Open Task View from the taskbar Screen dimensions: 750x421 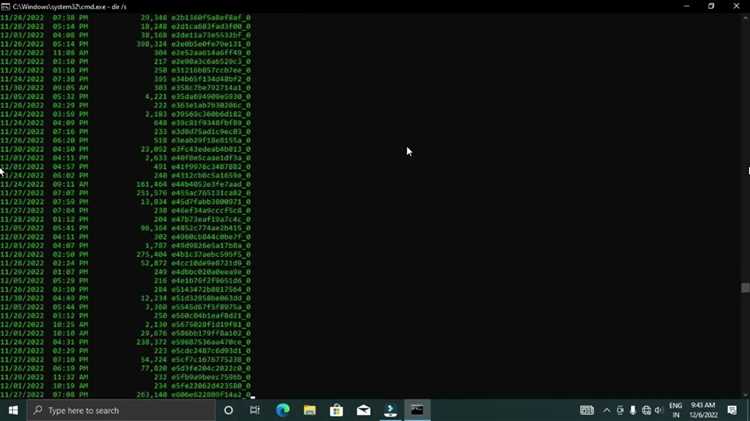pyautogui.click(x=255, y=410)
